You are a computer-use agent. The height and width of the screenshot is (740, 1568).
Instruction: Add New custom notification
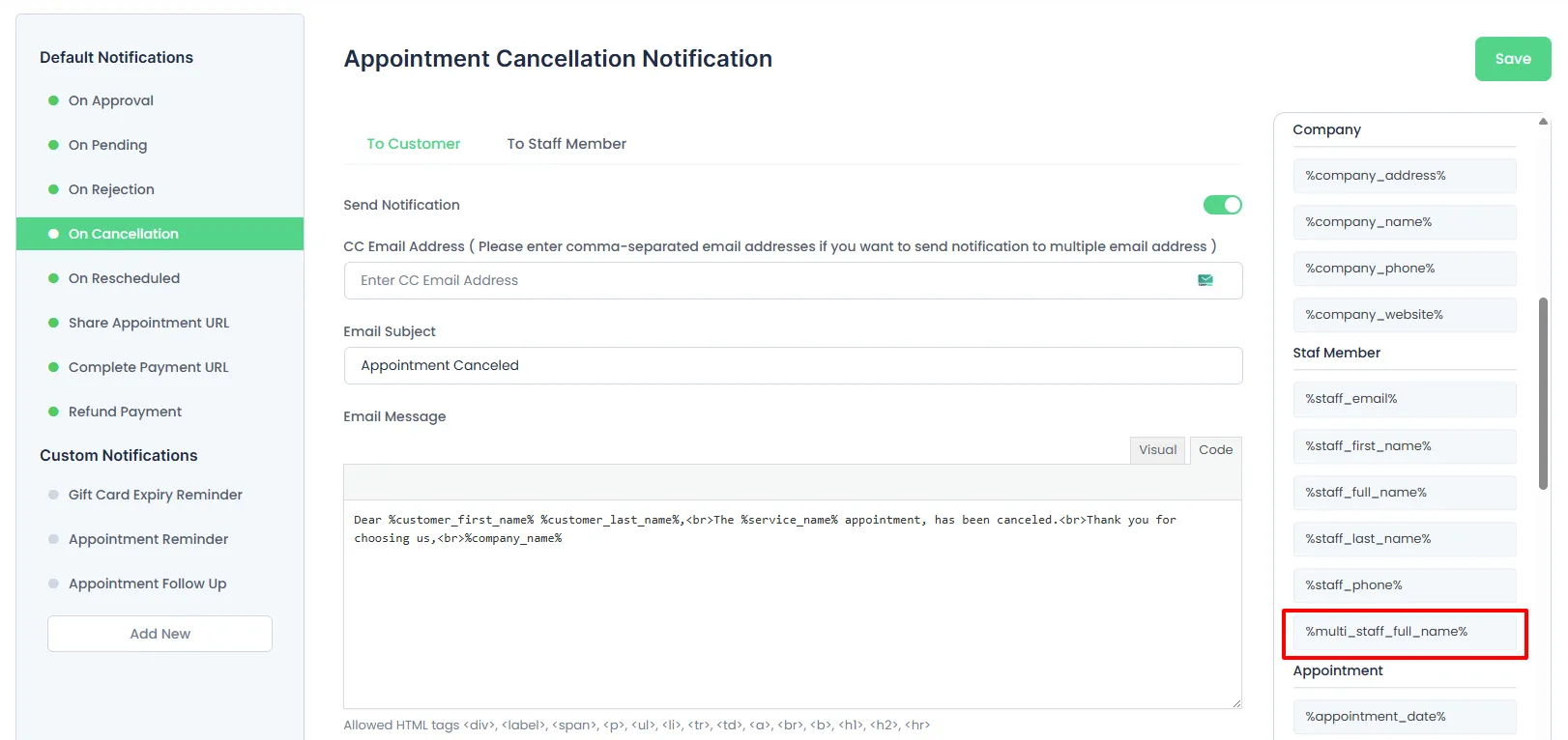pos(160,634)
